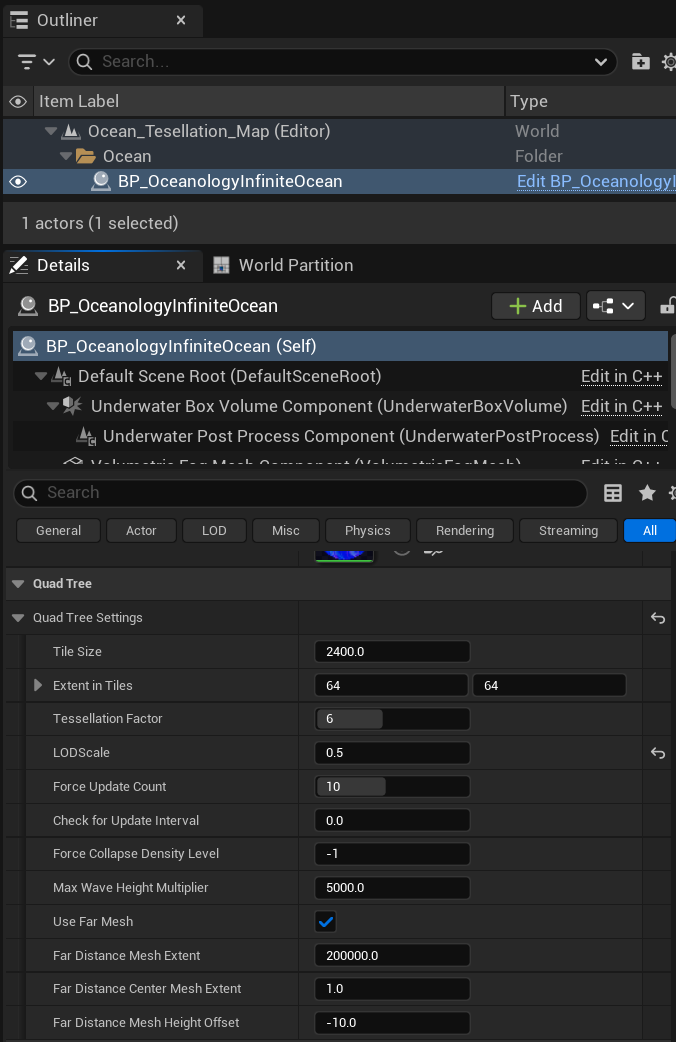Toggle visibility of BP_OceanologyInfiniteOcean

click(x=16, y=181)
